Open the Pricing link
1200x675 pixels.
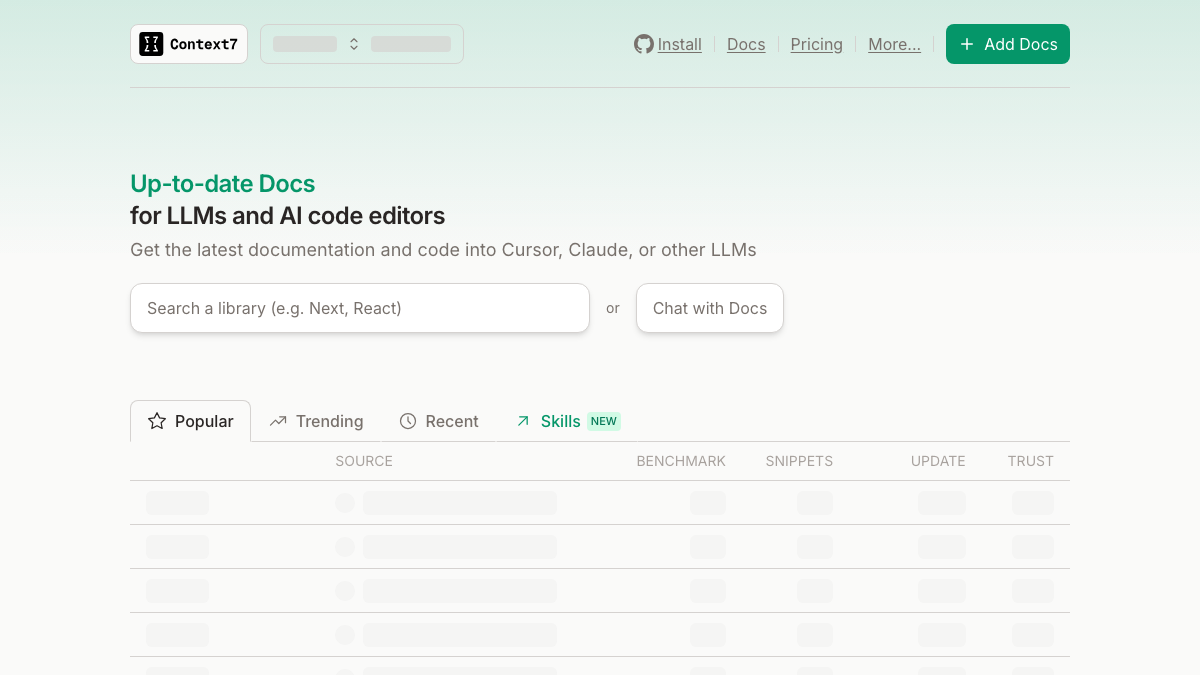816,44
